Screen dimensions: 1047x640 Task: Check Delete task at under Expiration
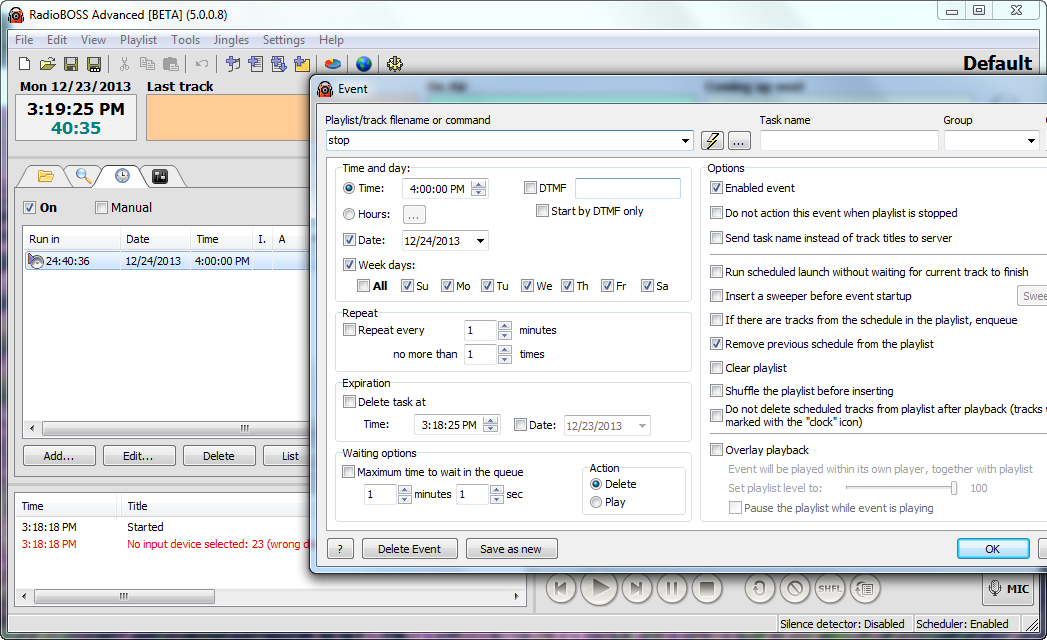pos(349,402)
